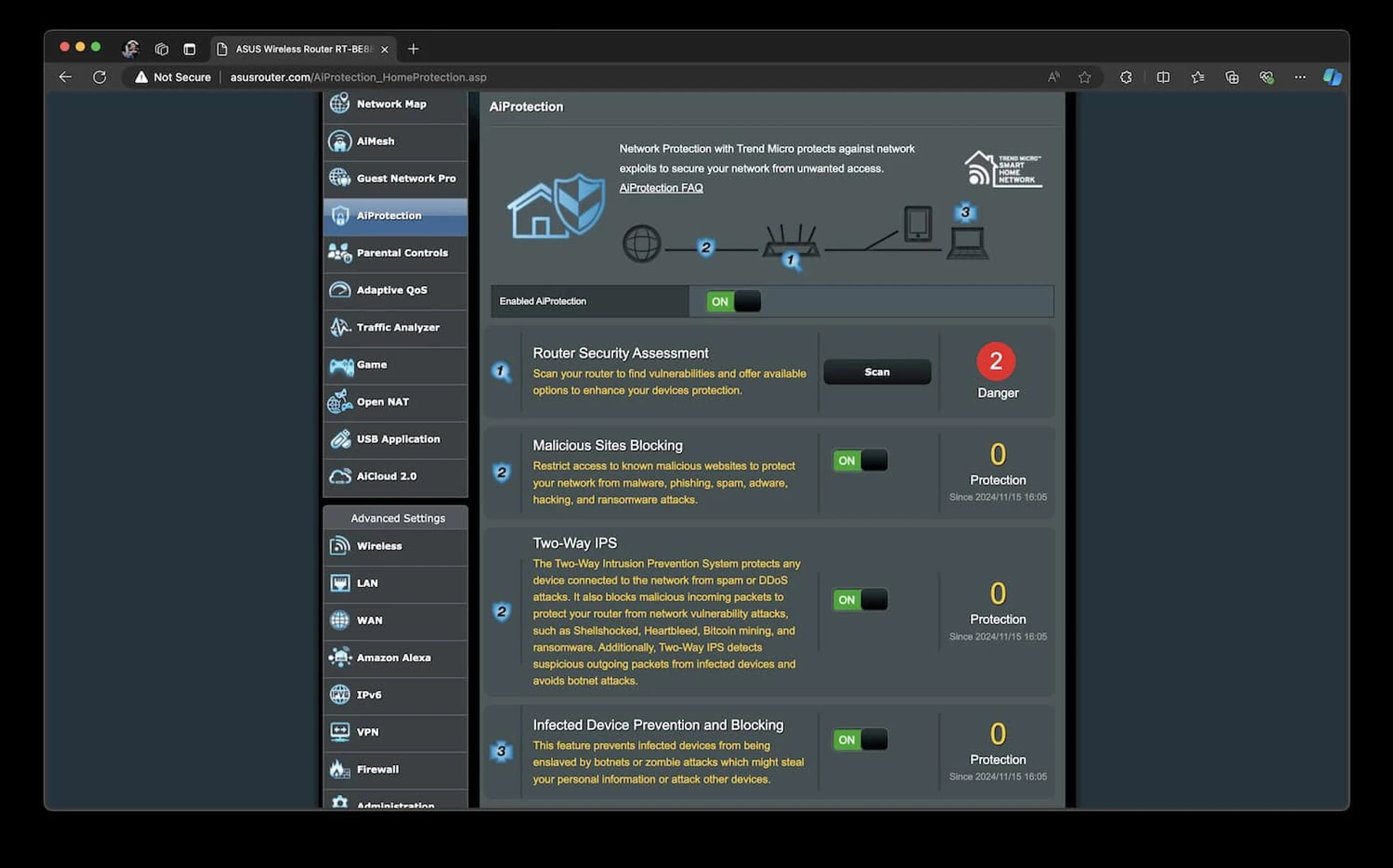Reload the router page
This screenshot has height=868, width=1393.
[x=99, y=77]
